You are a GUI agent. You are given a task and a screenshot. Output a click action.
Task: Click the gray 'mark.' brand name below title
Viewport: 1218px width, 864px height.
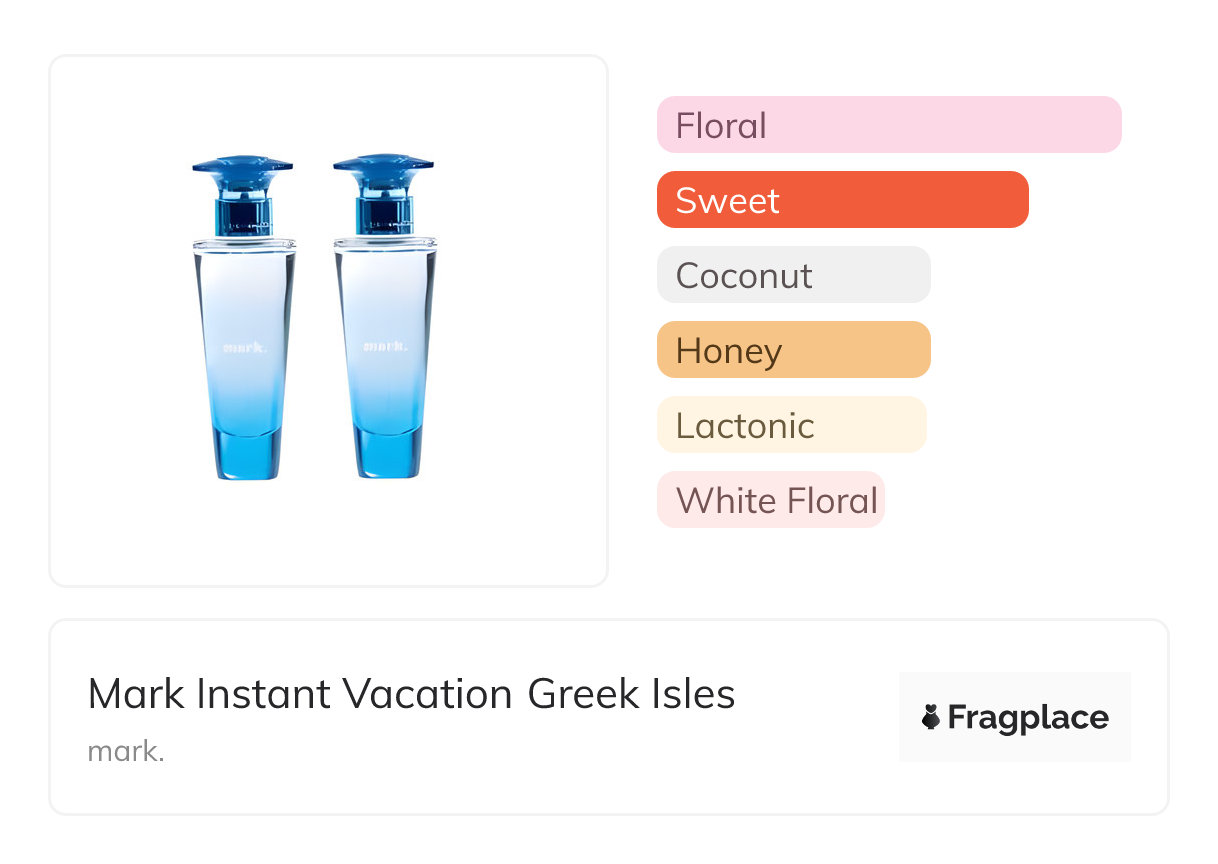point(126,751)
